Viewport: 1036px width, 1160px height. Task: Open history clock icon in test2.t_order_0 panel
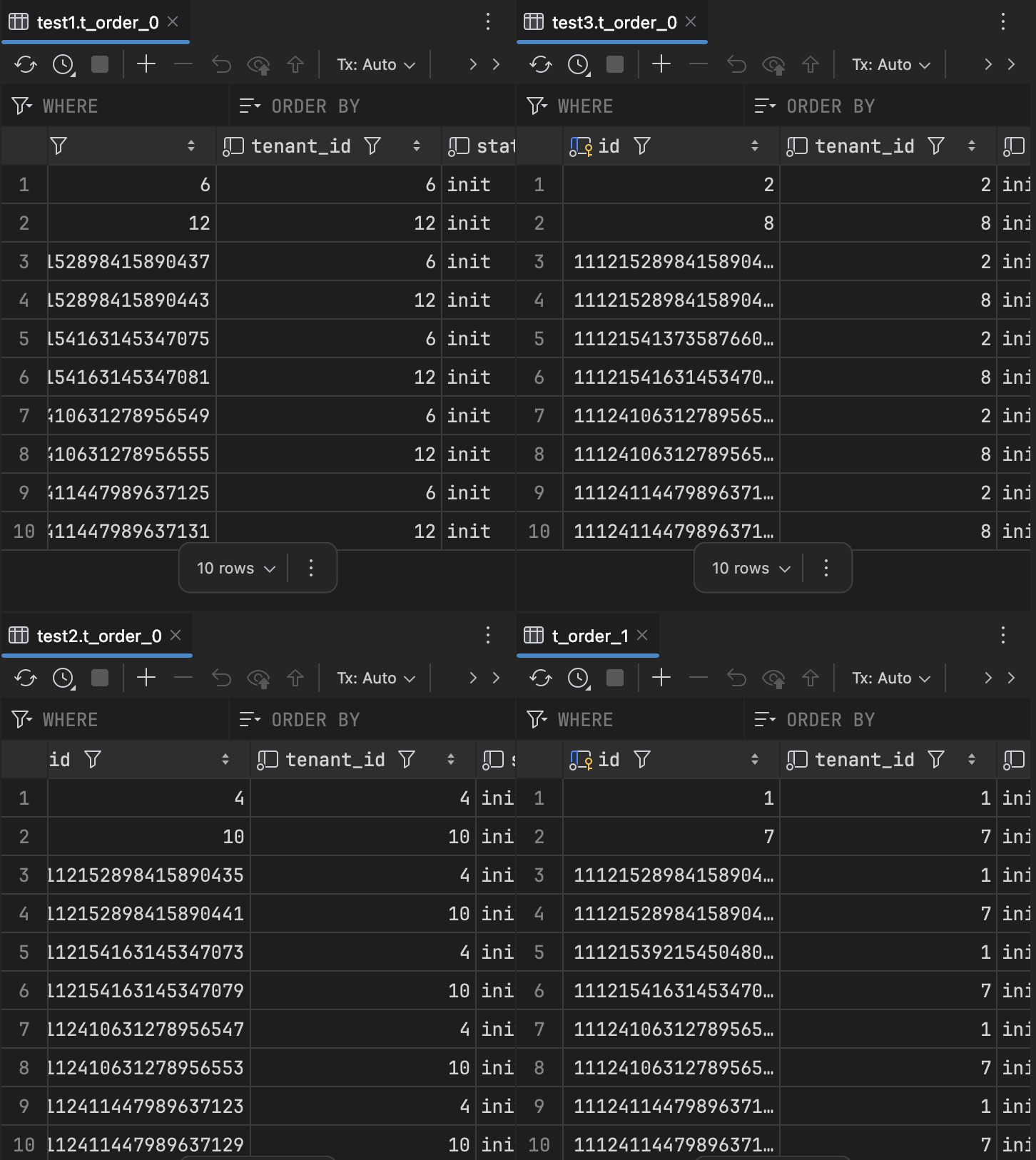click(64, 678)
